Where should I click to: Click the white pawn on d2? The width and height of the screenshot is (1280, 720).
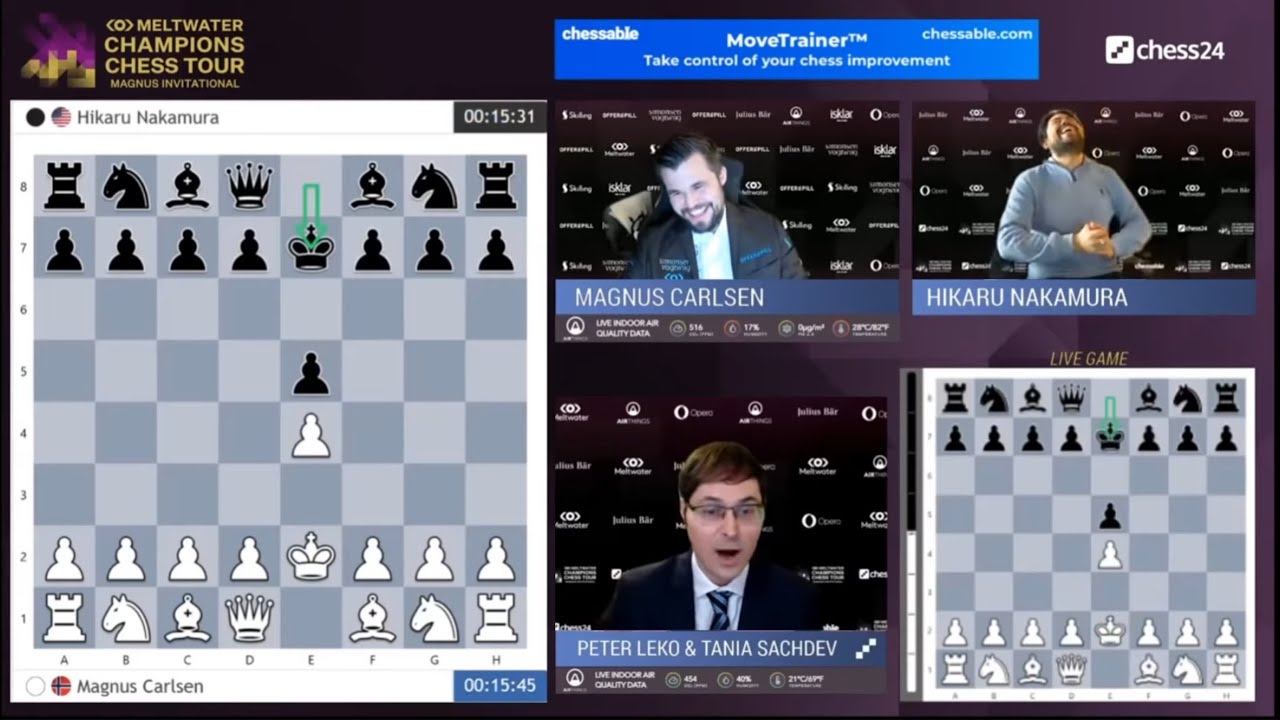click(x=249, y=558)
